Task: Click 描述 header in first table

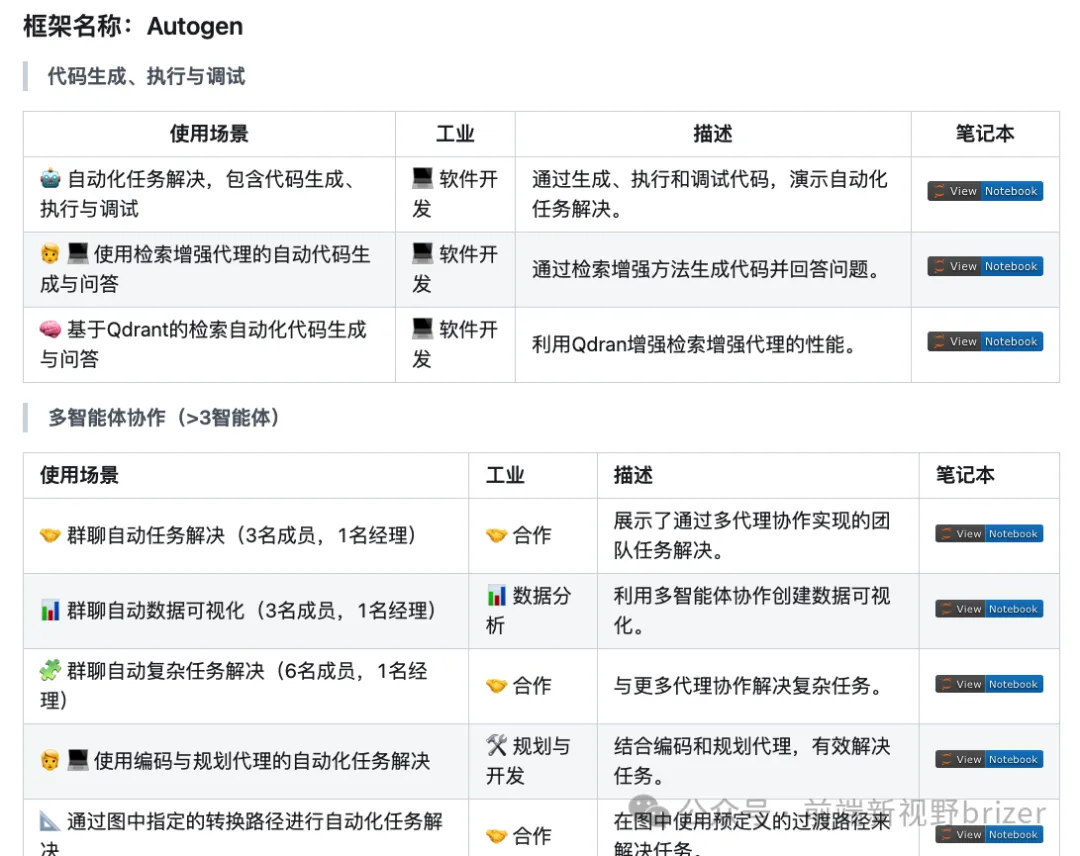Action: pos(713,134)
